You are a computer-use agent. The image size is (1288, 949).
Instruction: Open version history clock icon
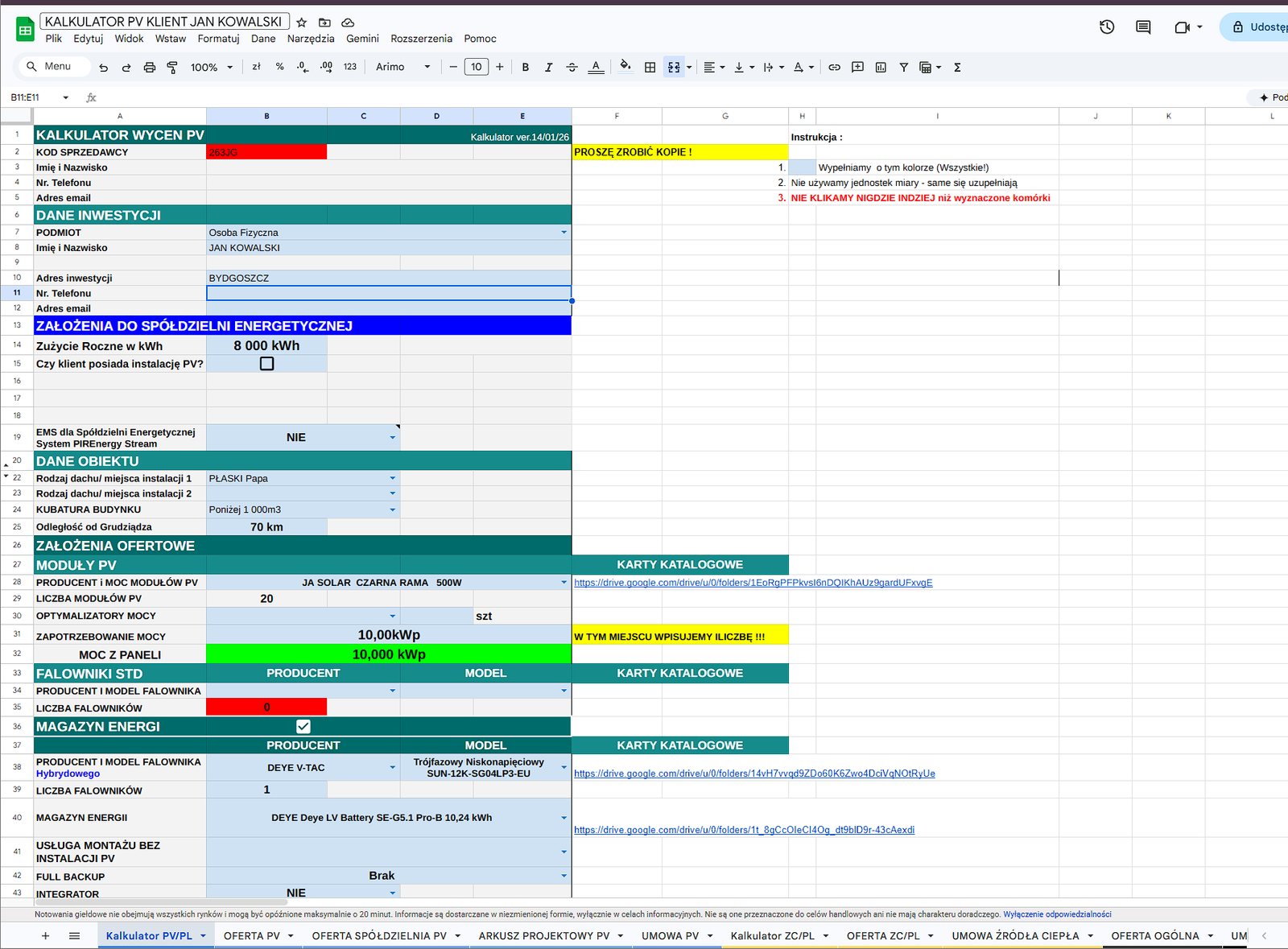click(1107, 27)
